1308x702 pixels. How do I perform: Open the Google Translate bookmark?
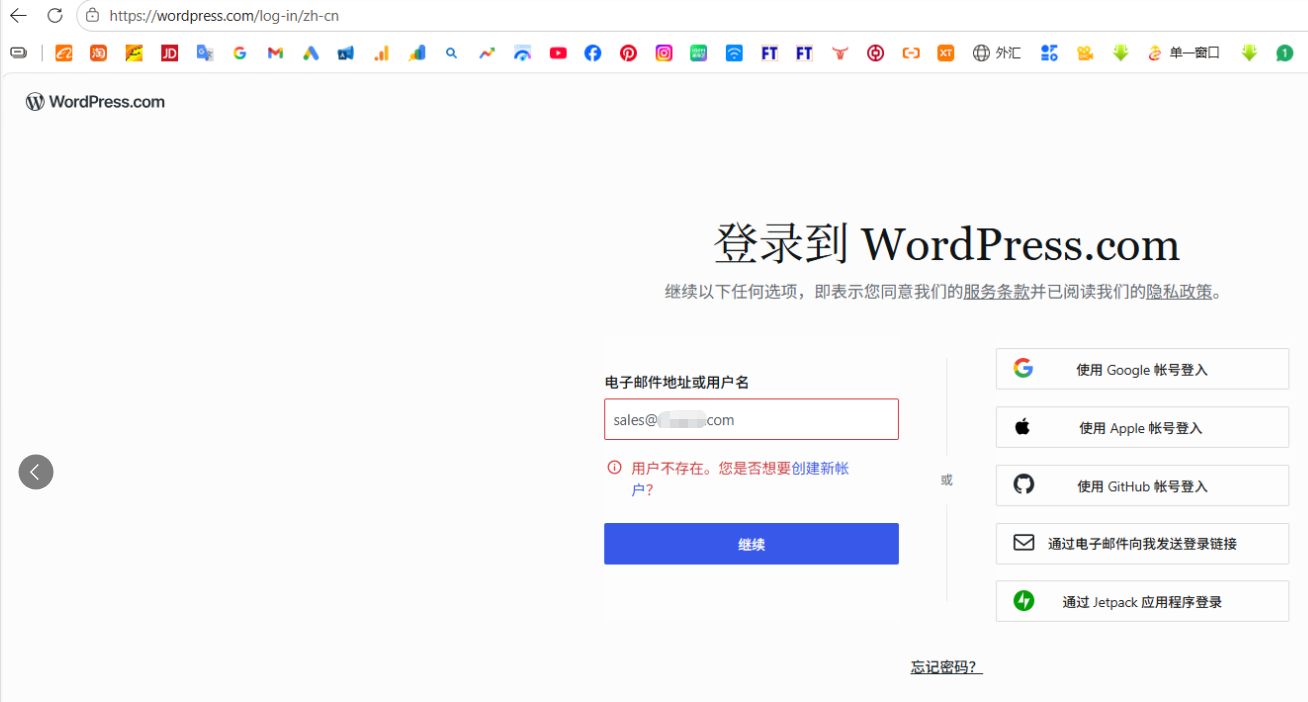205,53
